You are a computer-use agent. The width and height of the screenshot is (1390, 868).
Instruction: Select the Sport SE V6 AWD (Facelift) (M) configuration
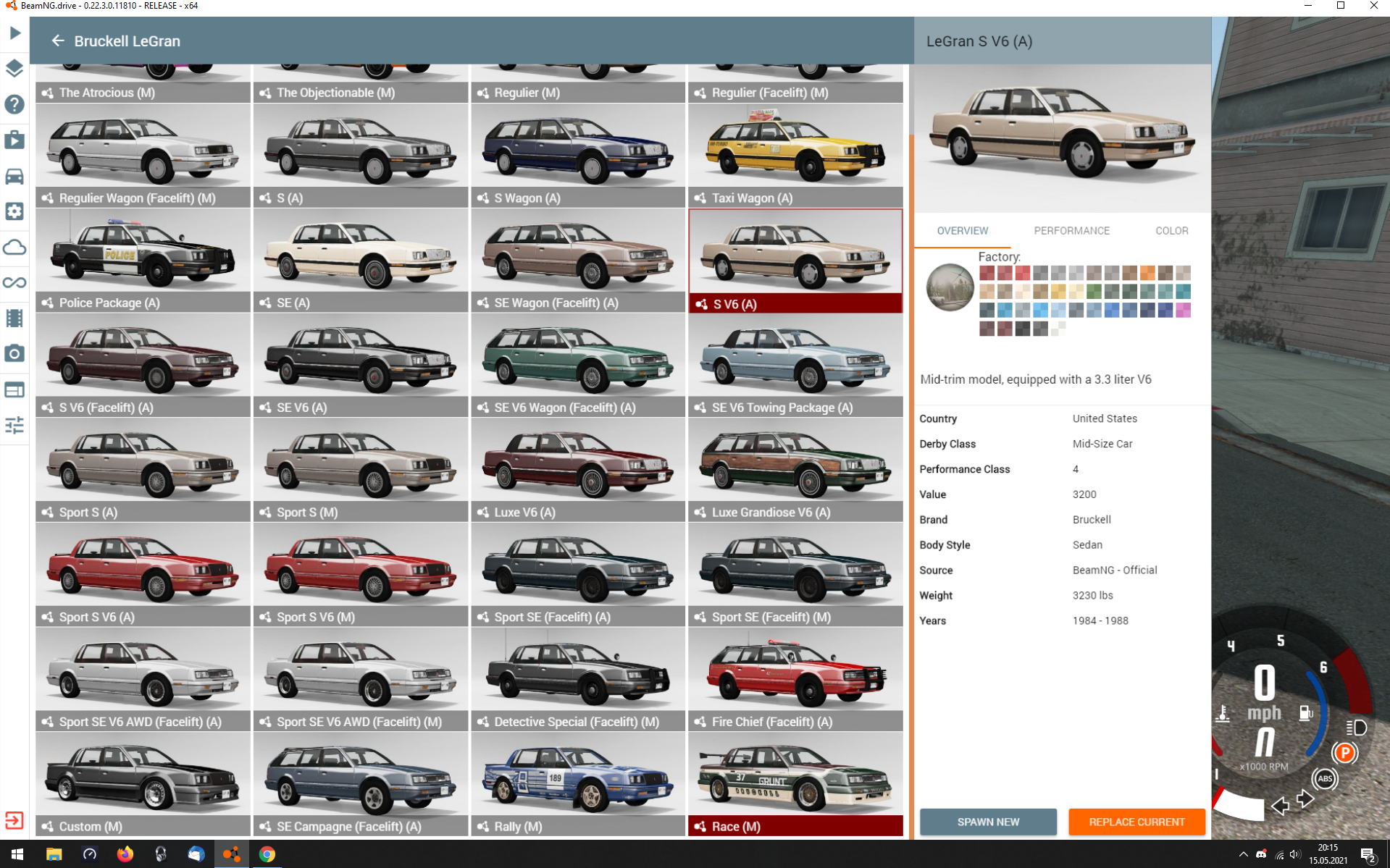point(361,680)
